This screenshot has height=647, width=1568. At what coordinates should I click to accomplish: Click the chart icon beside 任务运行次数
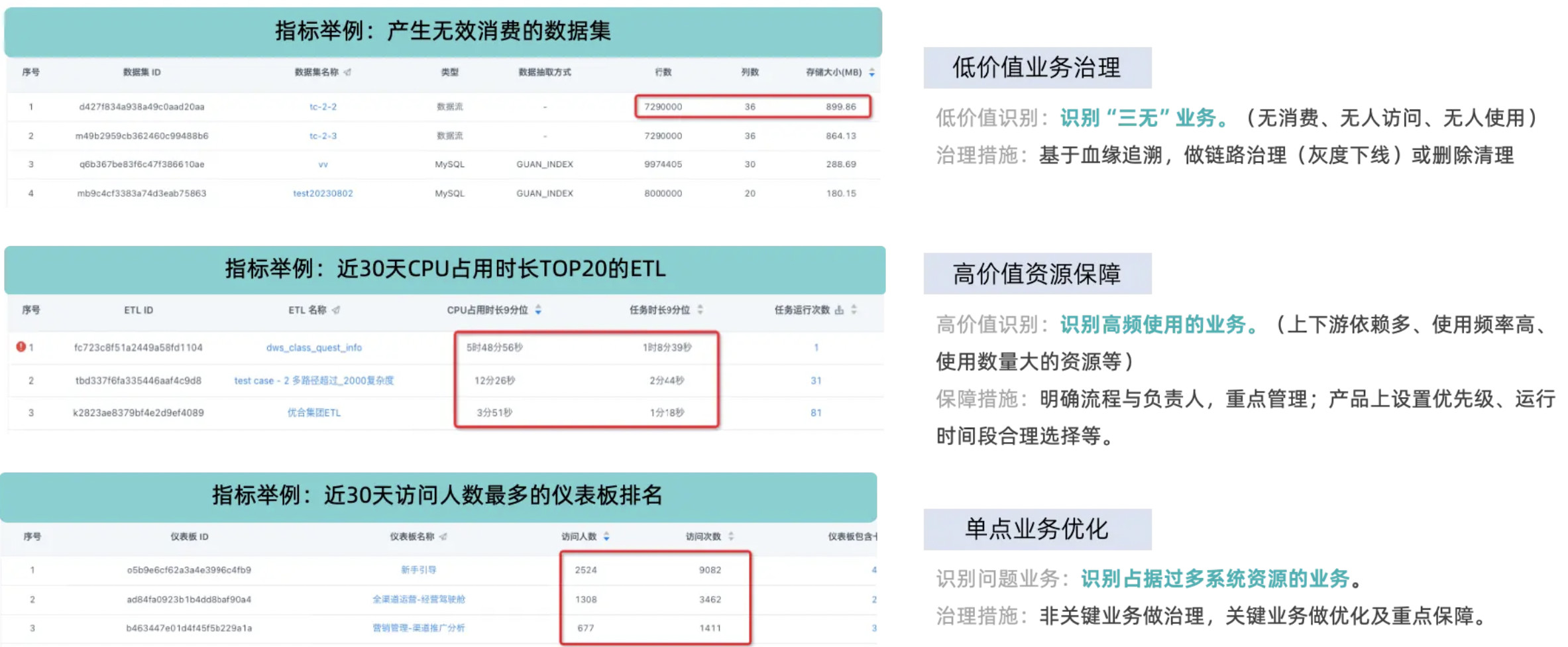pos(839,310)
